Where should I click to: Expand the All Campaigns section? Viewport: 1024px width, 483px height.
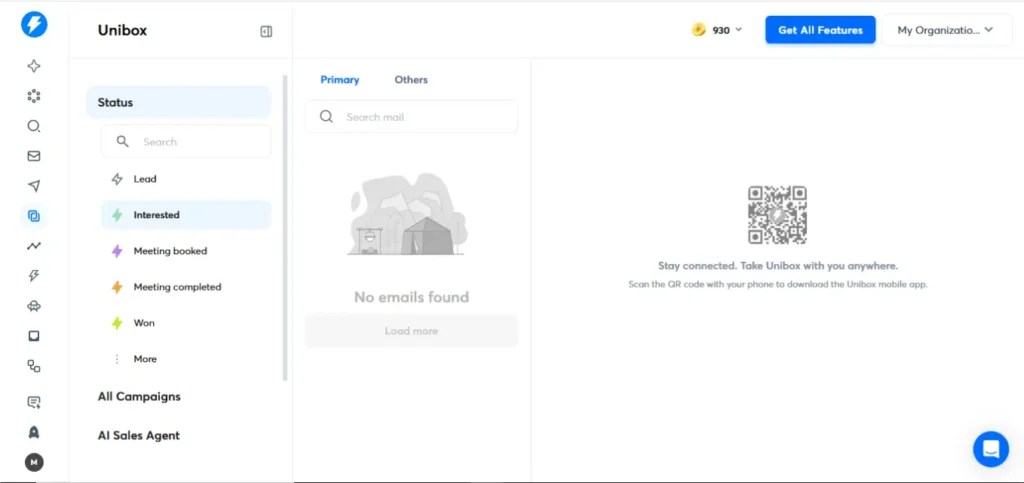tap(139, 396)
